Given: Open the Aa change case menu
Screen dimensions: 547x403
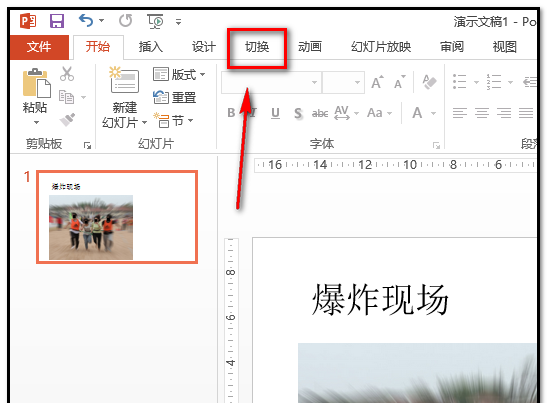Looking at the screenshot, I should [x=379, y=113].
